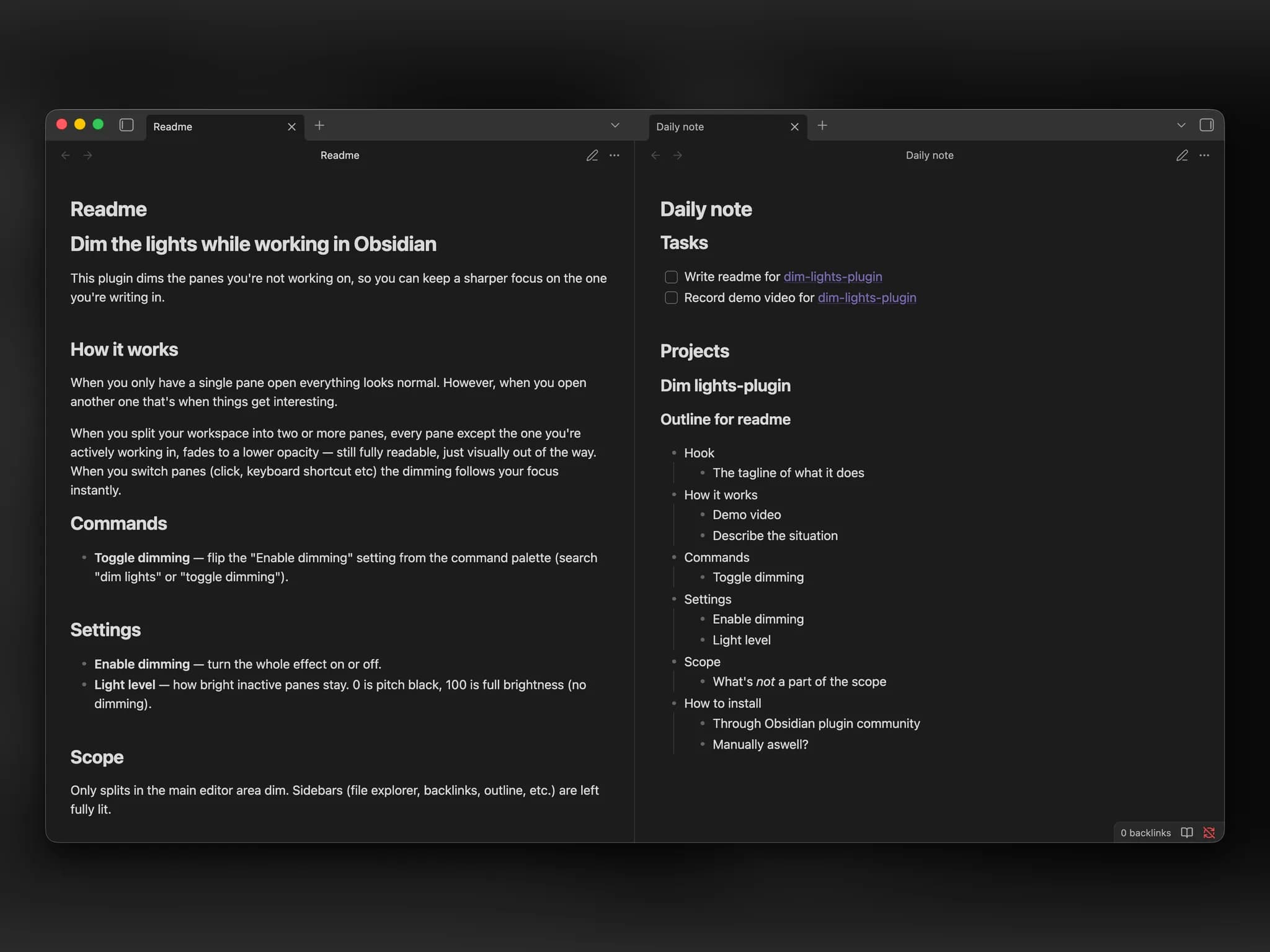Click bold 'Toggle dimming' text in Readme
The width and height of the screenshot is (1270, 952).
[x=142, y=558]
